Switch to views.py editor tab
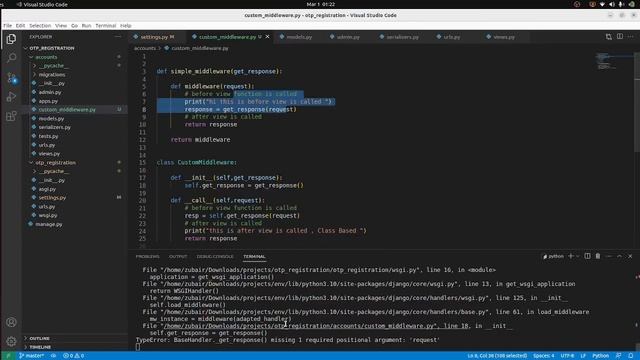 [x=504, y=37]
